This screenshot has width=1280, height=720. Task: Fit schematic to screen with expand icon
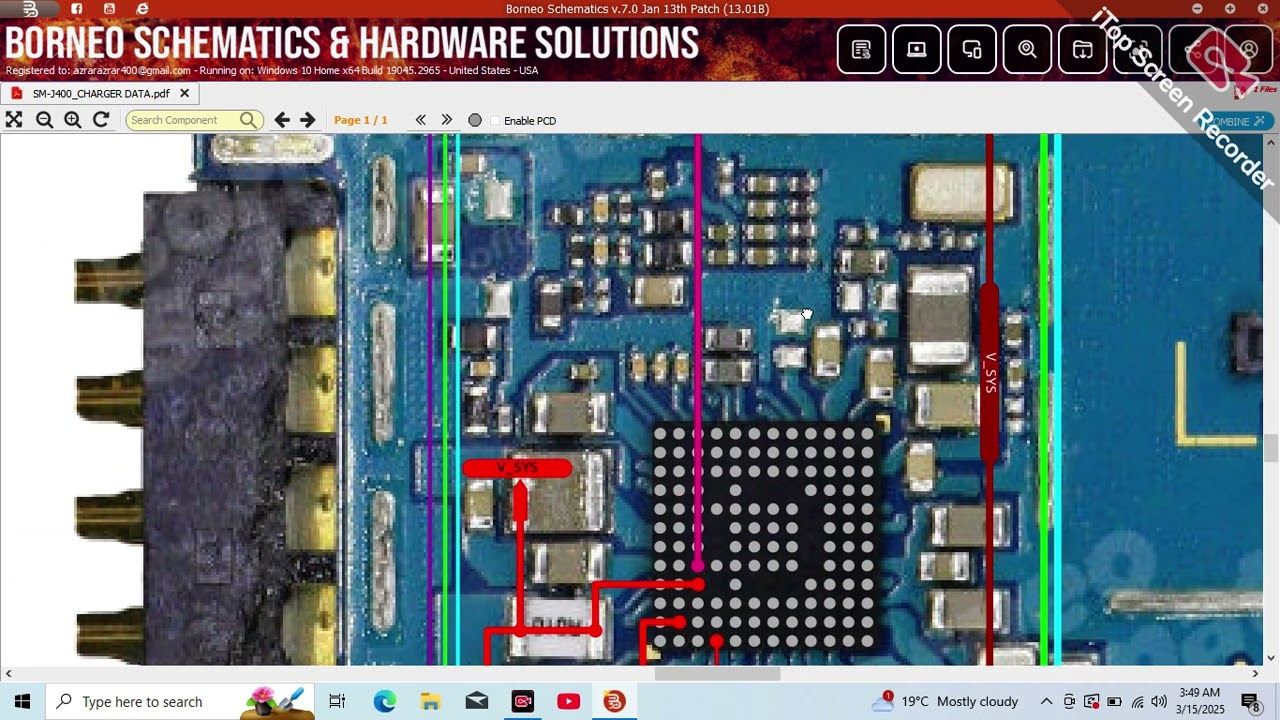coord(14,120)
